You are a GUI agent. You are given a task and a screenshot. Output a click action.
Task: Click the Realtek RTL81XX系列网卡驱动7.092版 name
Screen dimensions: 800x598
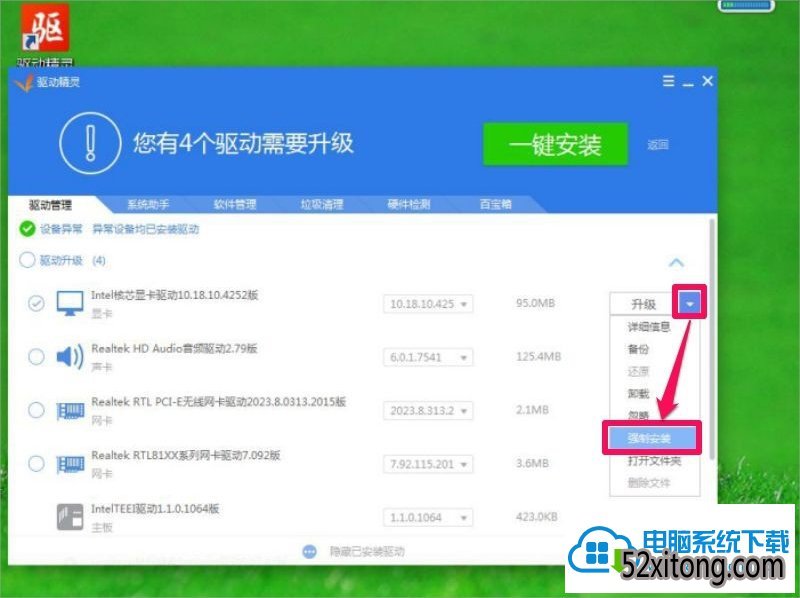[x=186, y=455]
